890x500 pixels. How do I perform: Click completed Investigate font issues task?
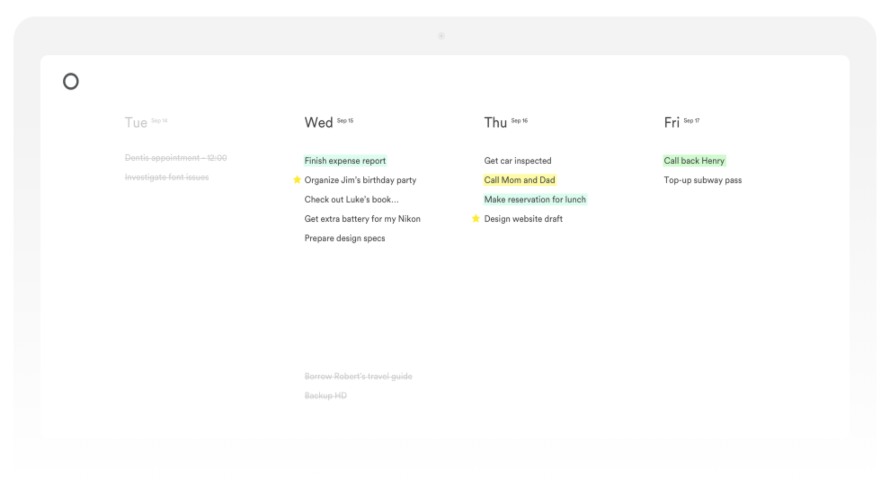pyautogui.click(x=166, y=177)
